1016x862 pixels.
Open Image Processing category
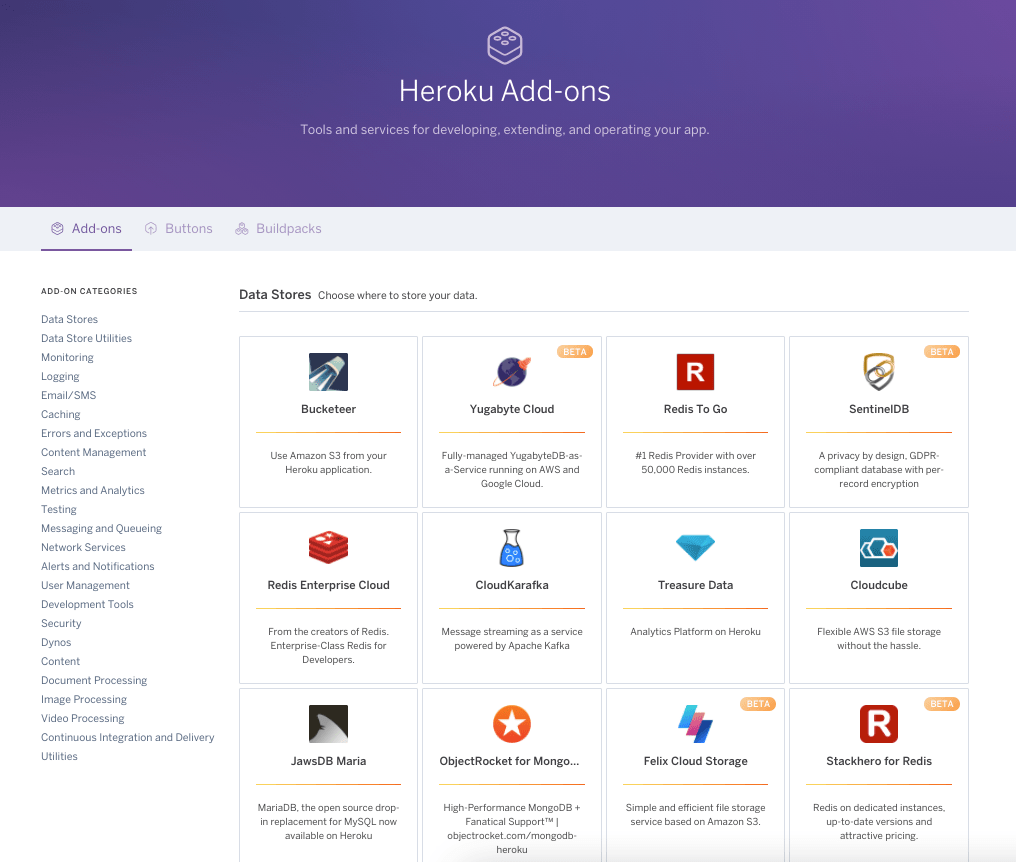[84, 700]
